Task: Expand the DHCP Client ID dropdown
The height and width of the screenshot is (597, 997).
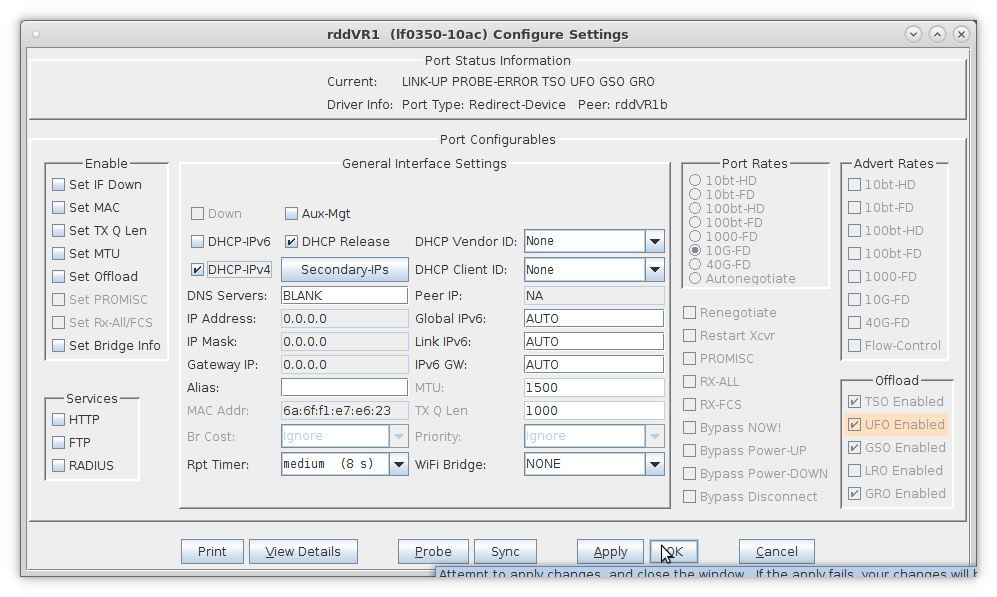Action: pyautogui.click(x=654, y=270)
